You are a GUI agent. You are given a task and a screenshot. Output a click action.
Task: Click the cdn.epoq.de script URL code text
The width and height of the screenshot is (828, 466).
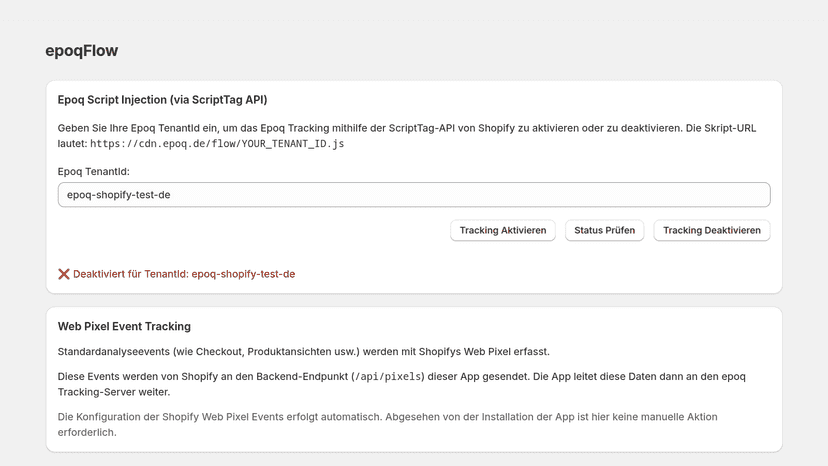click(217, 144)
